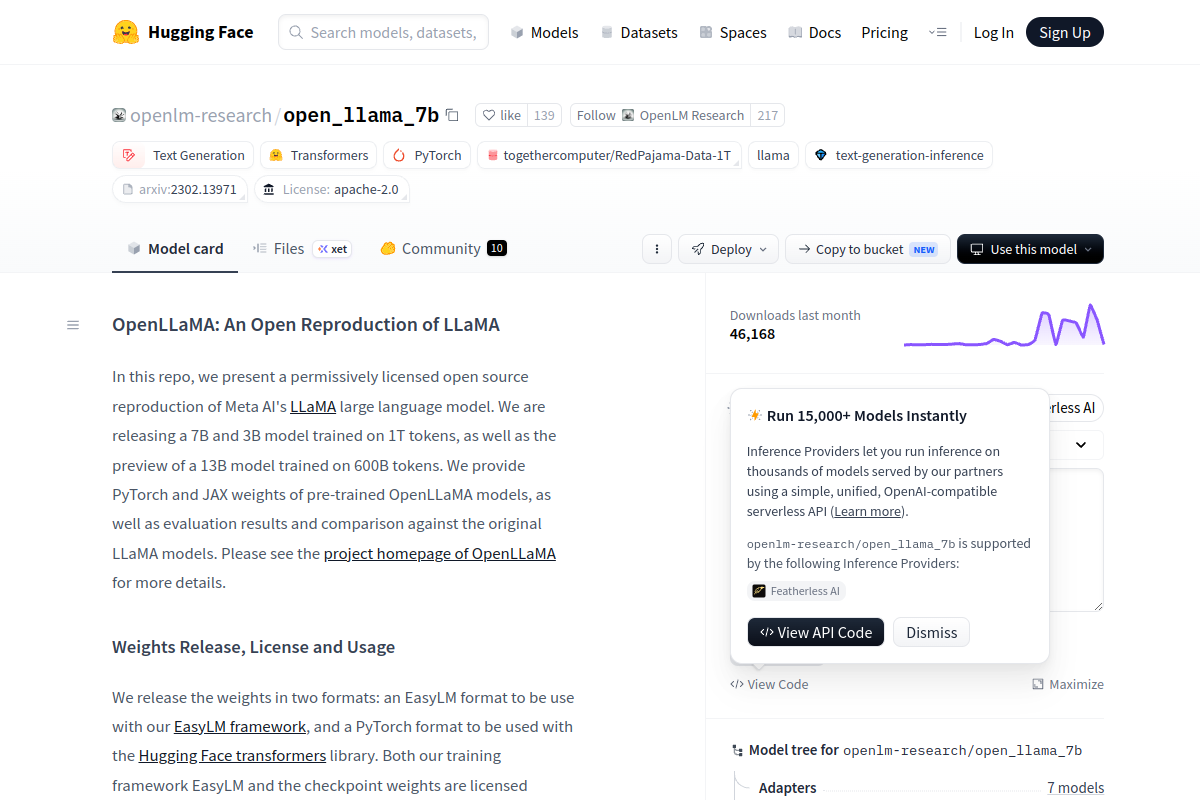Click the downloads last month chart

[1004, 324]
